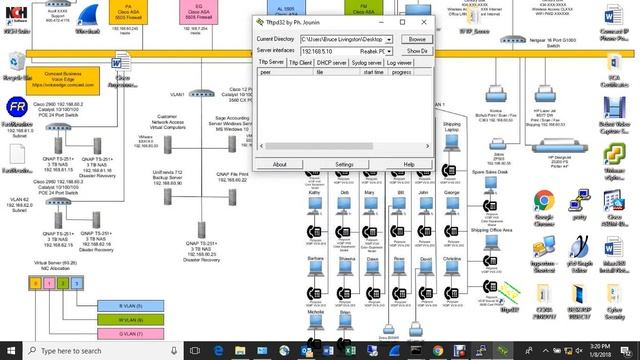Expand the Server interfaces dropdown
This screenshot has height=360, width=640.
[x=389, y=51]
